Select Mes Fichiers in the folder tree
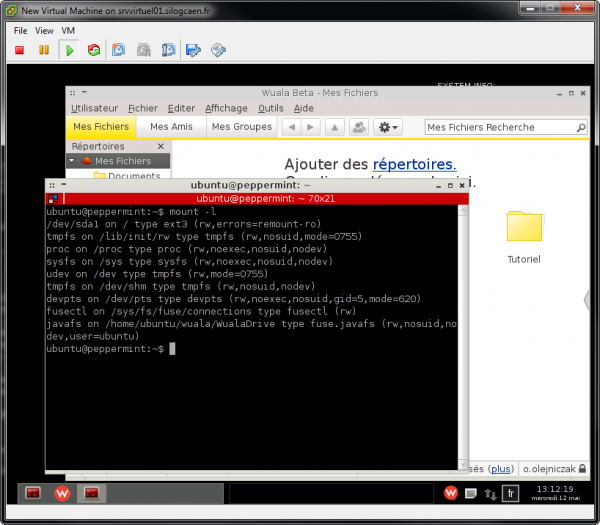Image resolution: width=600 pixels, height=525 pixels. coord(123,161)
